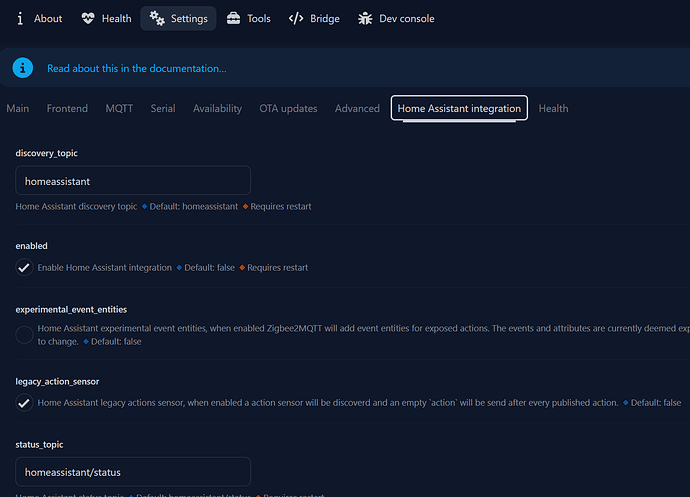
Task: Click 'Requires restart' under discovery_topic
Action: (281, 206)
